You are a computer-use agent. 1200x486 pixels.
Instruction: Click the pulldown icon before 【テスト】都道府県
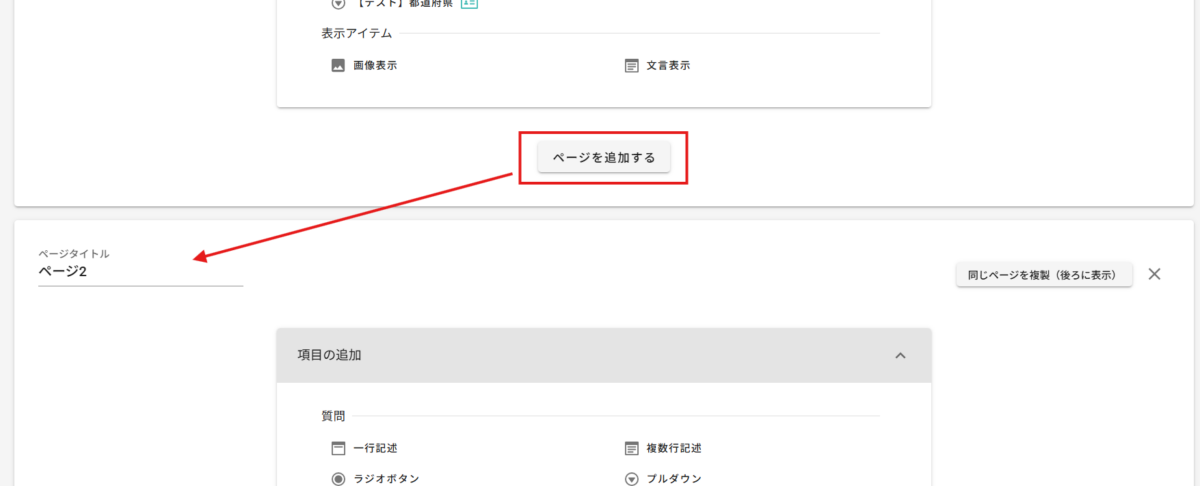click(x=338, y=3)
